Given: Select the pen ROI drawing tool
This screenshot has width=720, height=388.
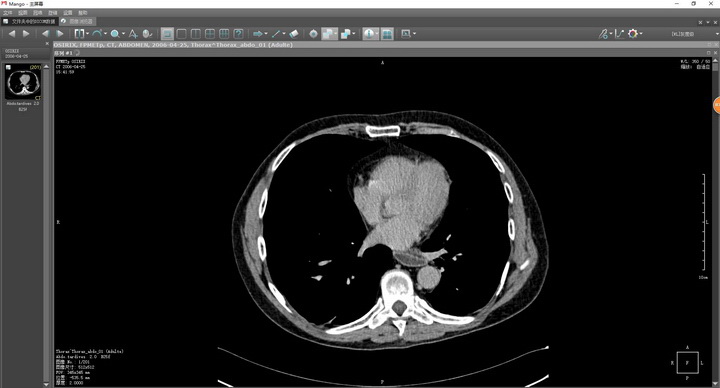Looking at the screenshot, I should 603,34.
